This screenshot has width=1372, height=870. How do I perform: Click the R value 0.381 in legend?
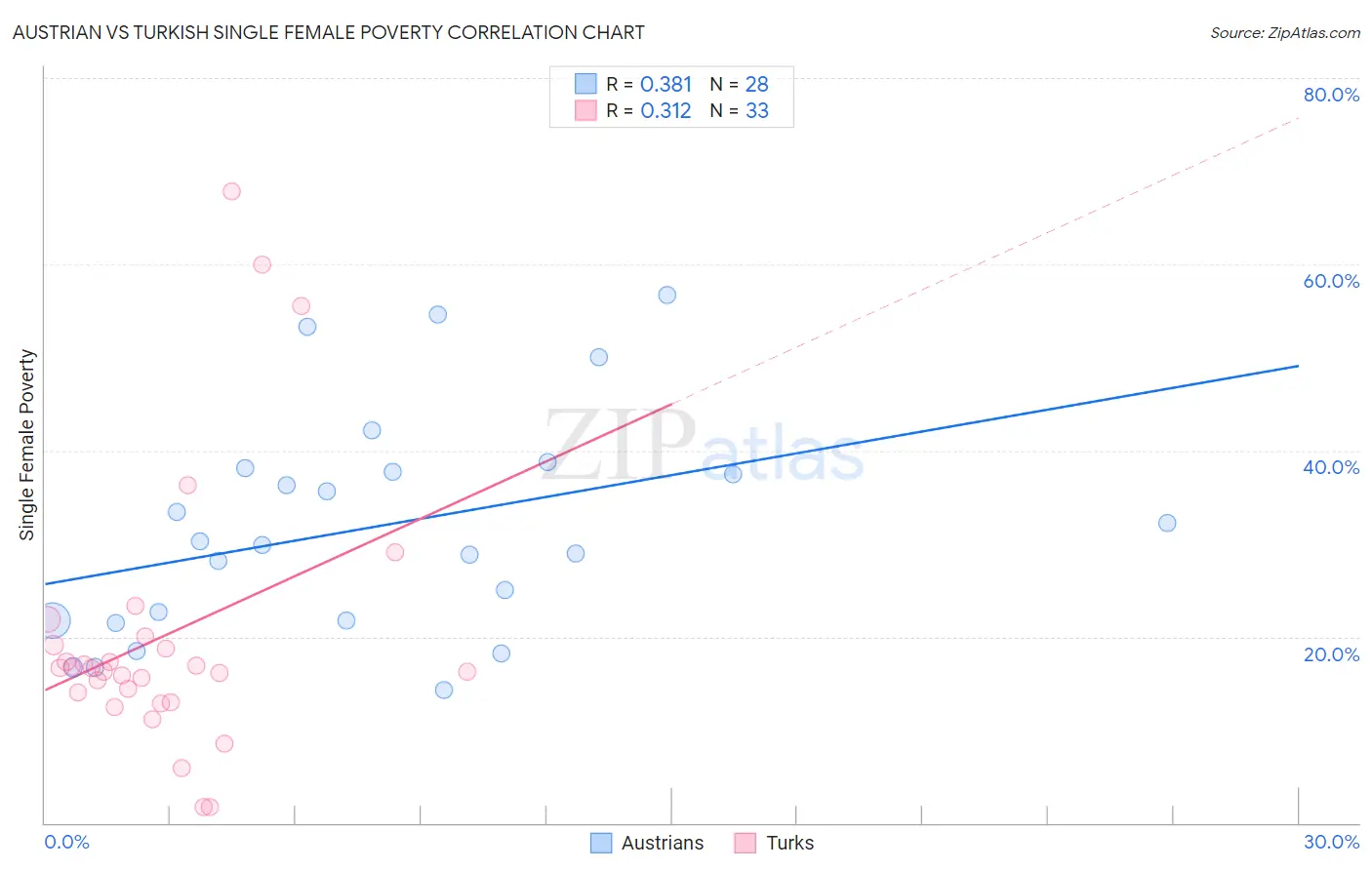pyautogui.click(x=666, y=84)
